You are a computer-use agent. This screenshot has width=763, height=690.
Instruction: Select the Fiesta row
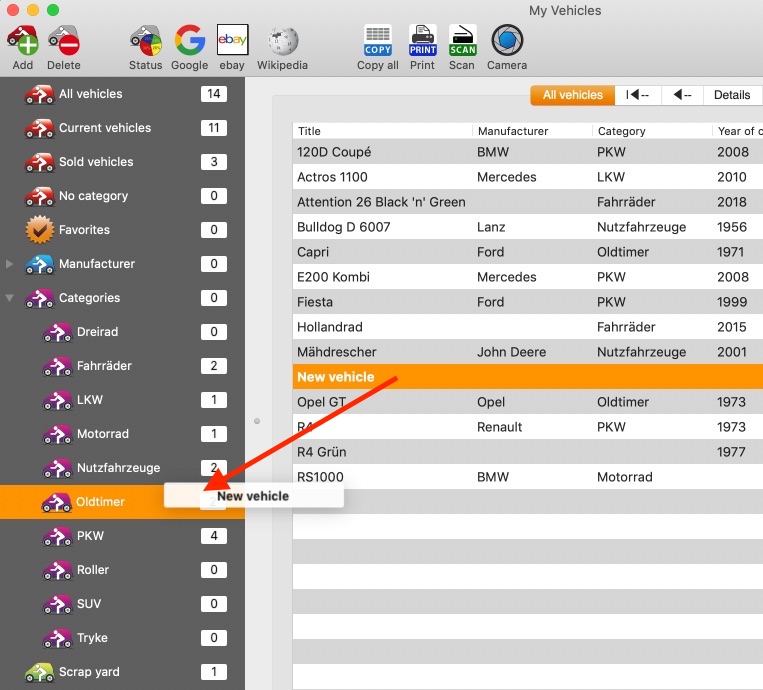tap(528, 302)
